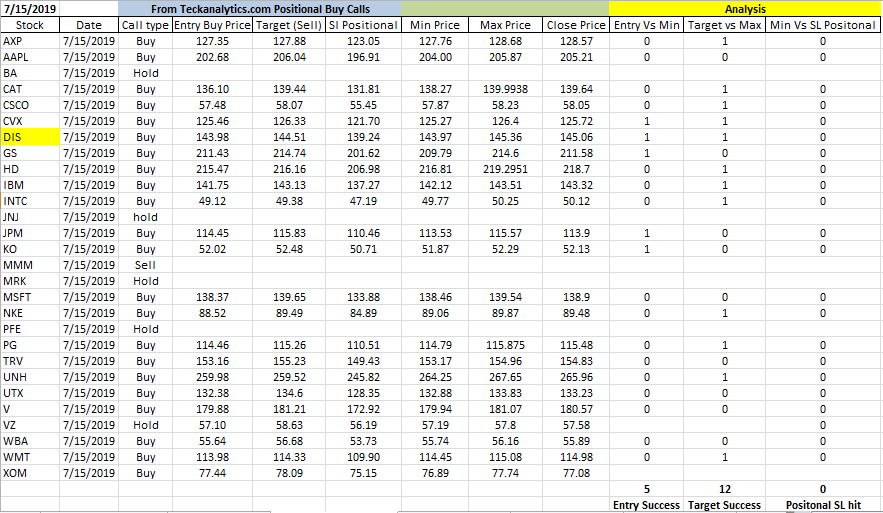This screenshot has width=883, height=513.
Task: Select the Entry Success label
Action: point(646,505)
